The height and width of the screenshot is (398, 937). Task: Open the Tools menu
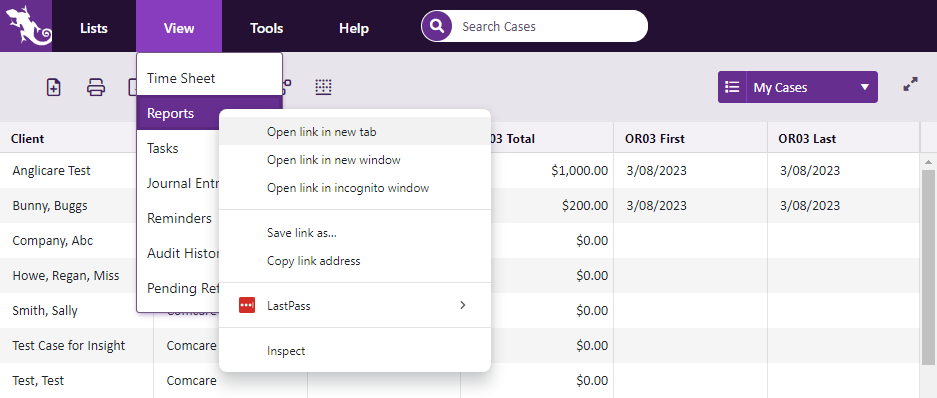[267, 28]
